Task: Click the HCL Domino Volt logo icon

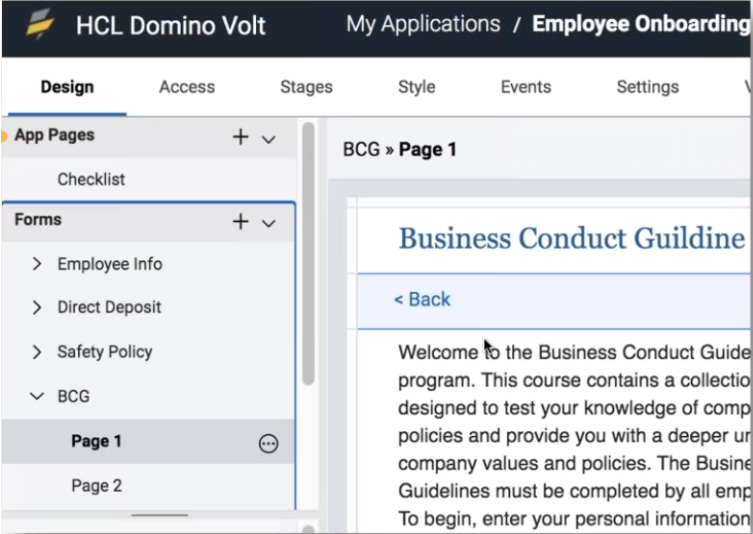Action: 40,24
